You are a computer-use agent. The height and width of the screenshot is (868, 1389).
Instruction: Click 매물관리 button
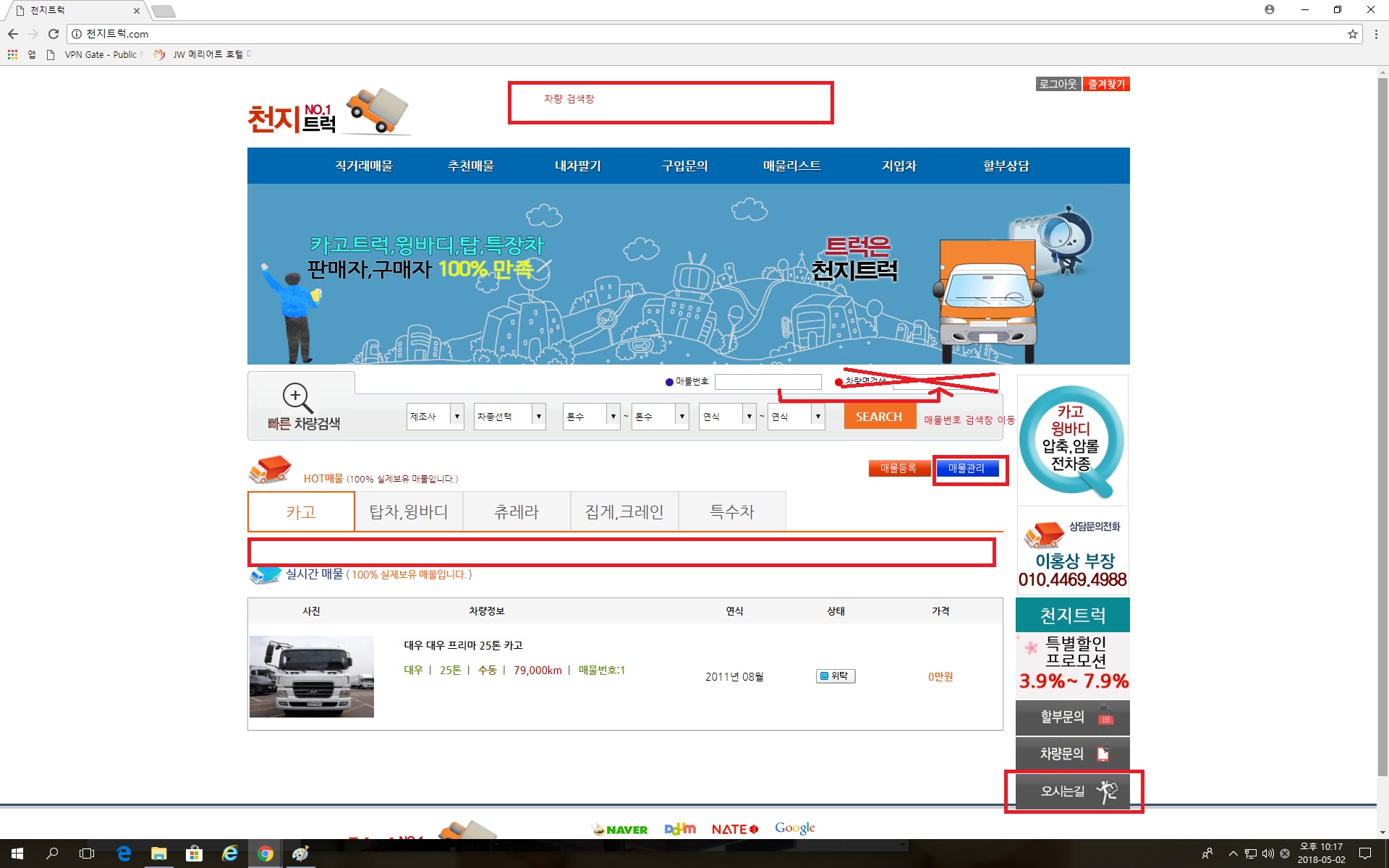click(x=967, y=469)
